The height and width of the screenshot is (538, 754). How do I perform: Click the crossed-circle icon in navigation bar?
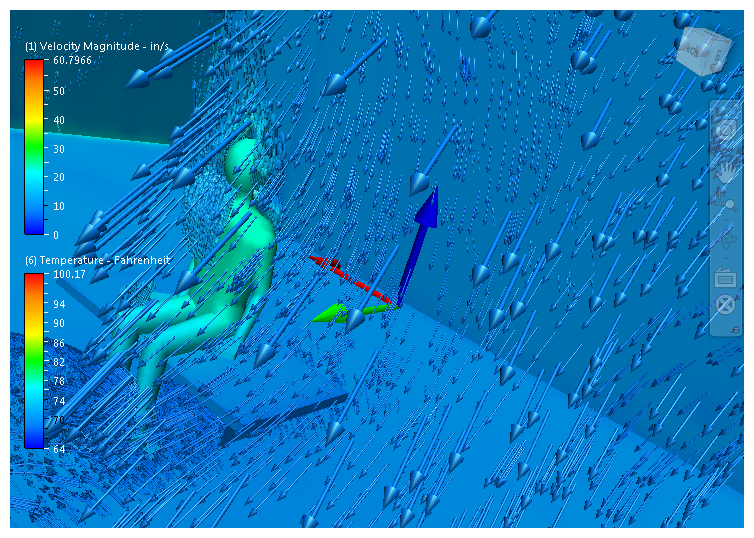click(x=726, y=305)
